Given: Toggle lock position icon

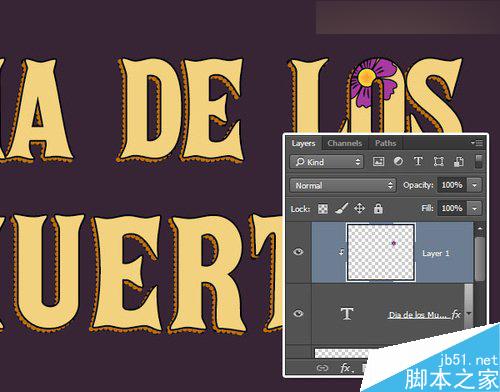Looking at the screenshot, I should pos(359,209).
